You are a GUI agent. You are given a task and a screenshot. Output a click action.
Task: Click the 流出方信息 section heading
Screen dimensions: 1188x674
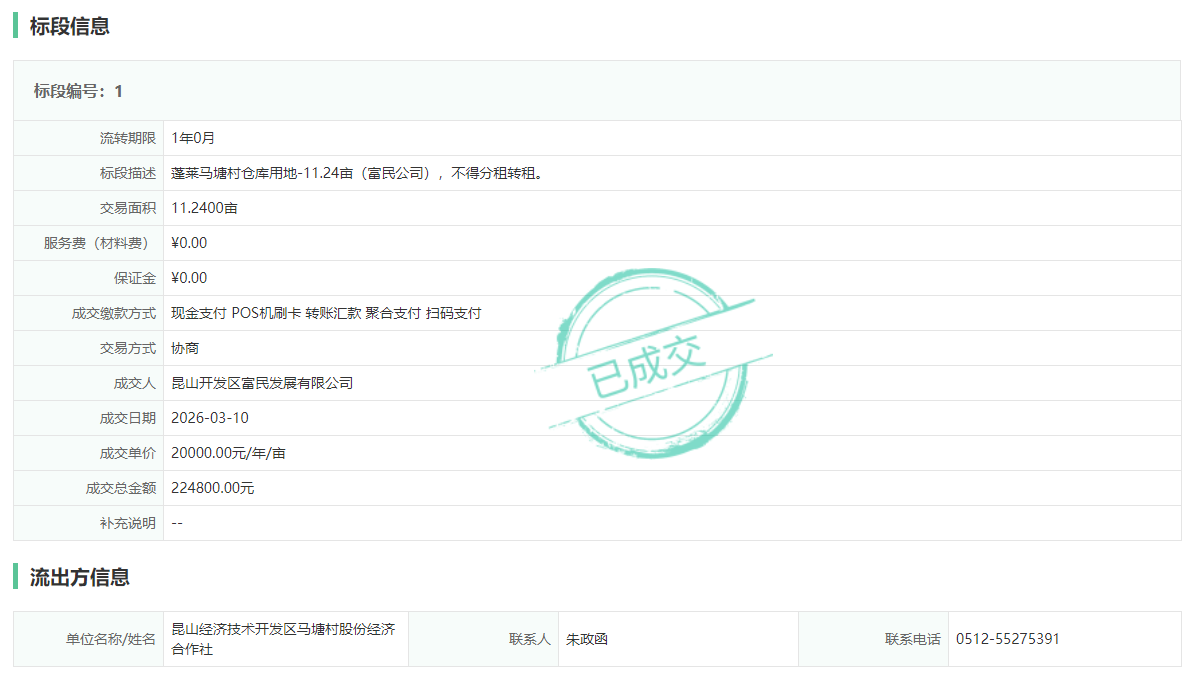click(79, 577)
